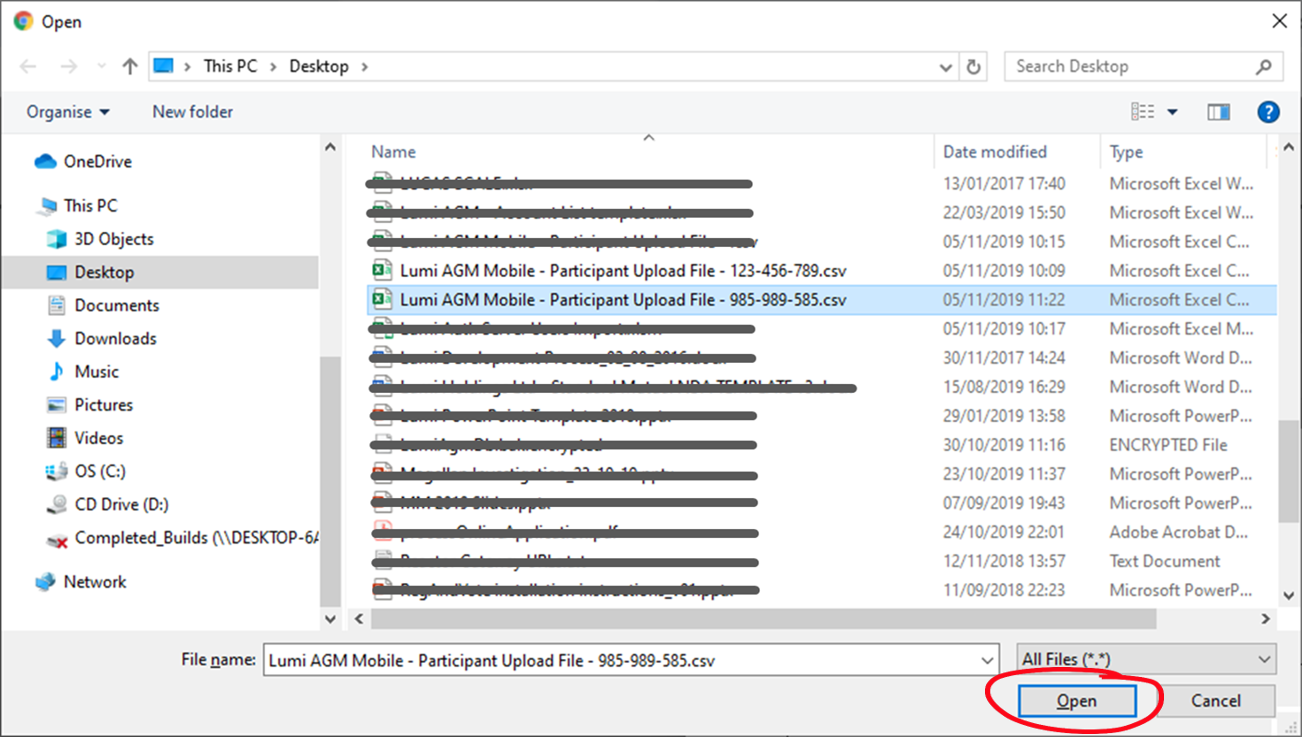Expand the File name dropdown arrow

(987, 660)
